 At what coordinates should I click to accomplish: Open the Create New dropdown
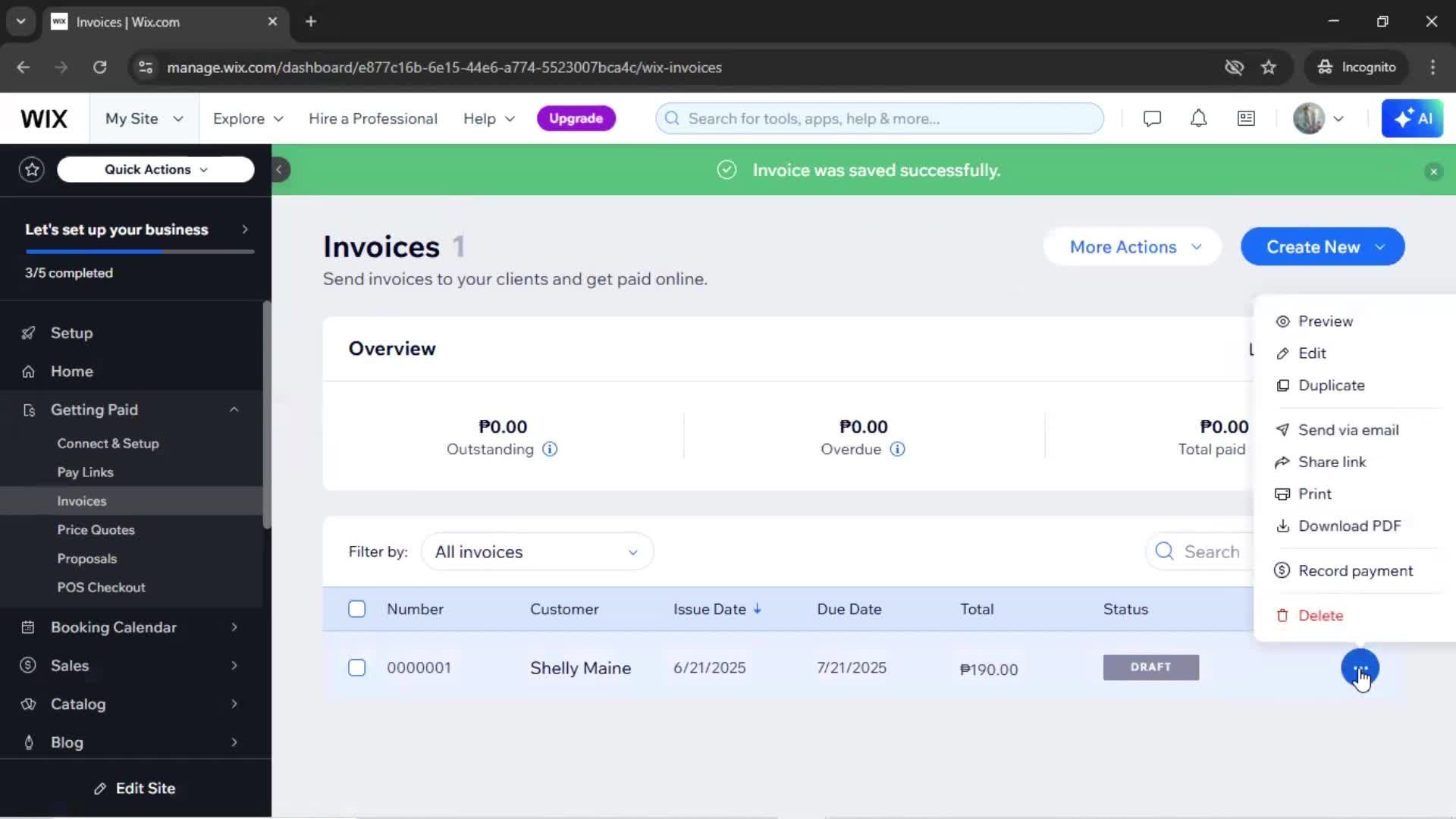(1323, 246)
